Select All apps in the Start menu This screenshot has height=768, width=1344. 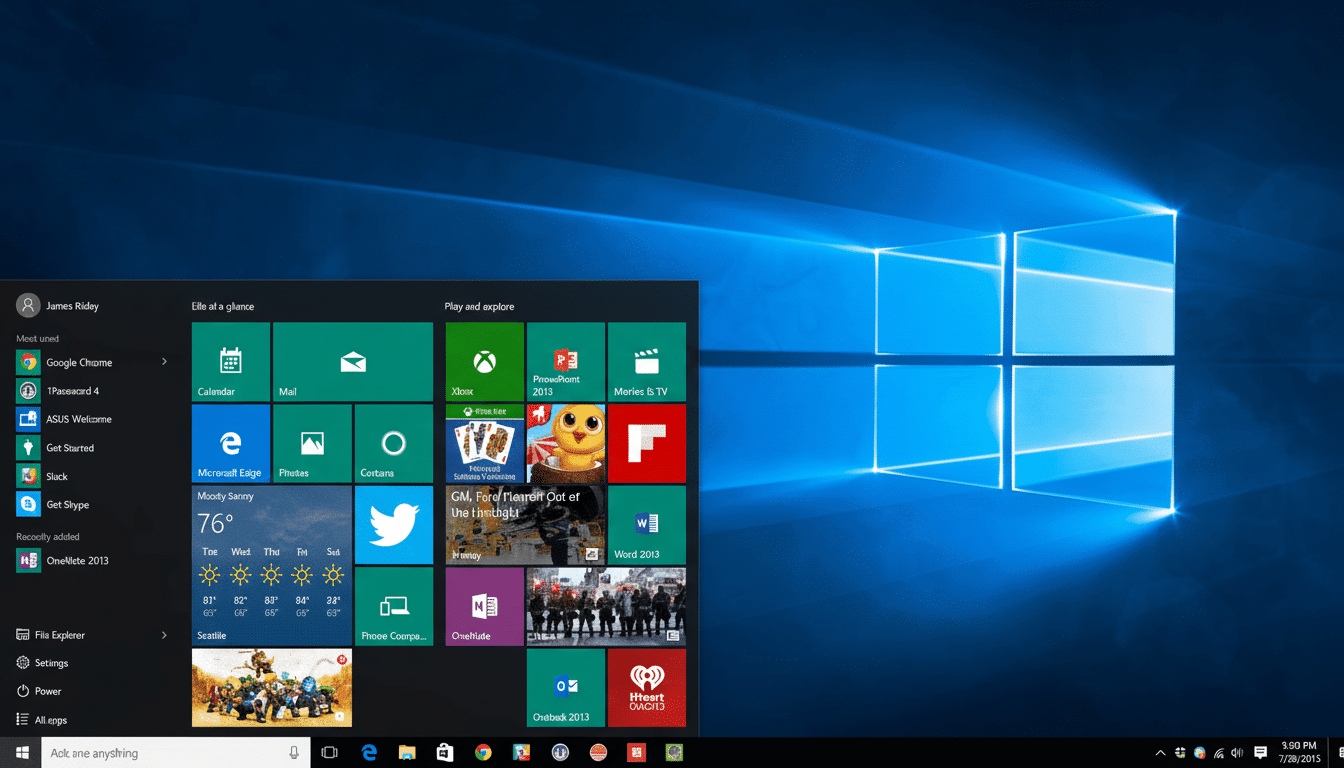click(50, 720)
